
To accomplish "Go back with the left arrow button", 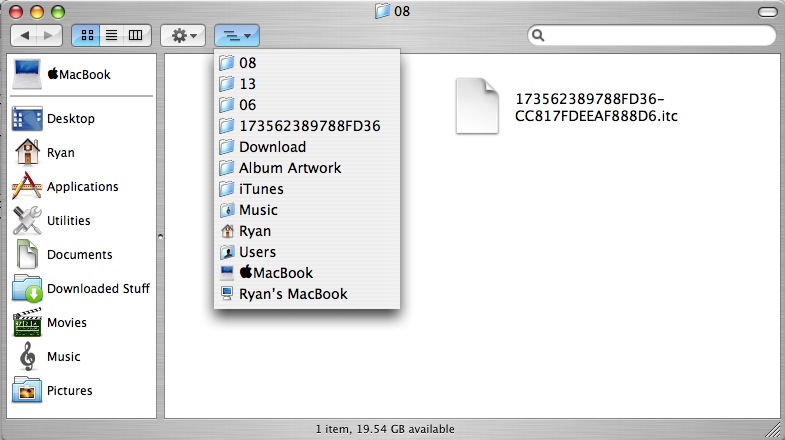I will [x=24, y=35].
